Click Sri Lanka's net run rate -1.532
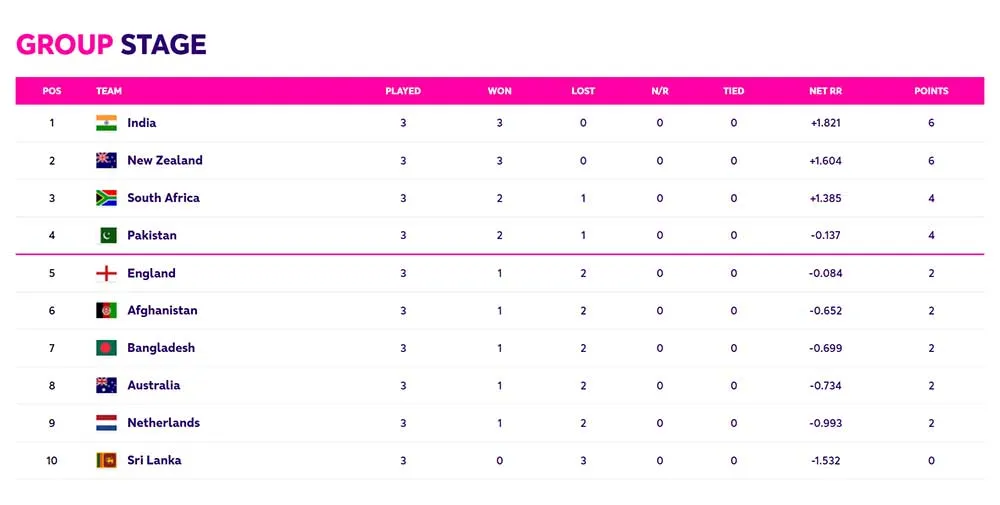The image size is (1000, 505). tap(825, 460)
